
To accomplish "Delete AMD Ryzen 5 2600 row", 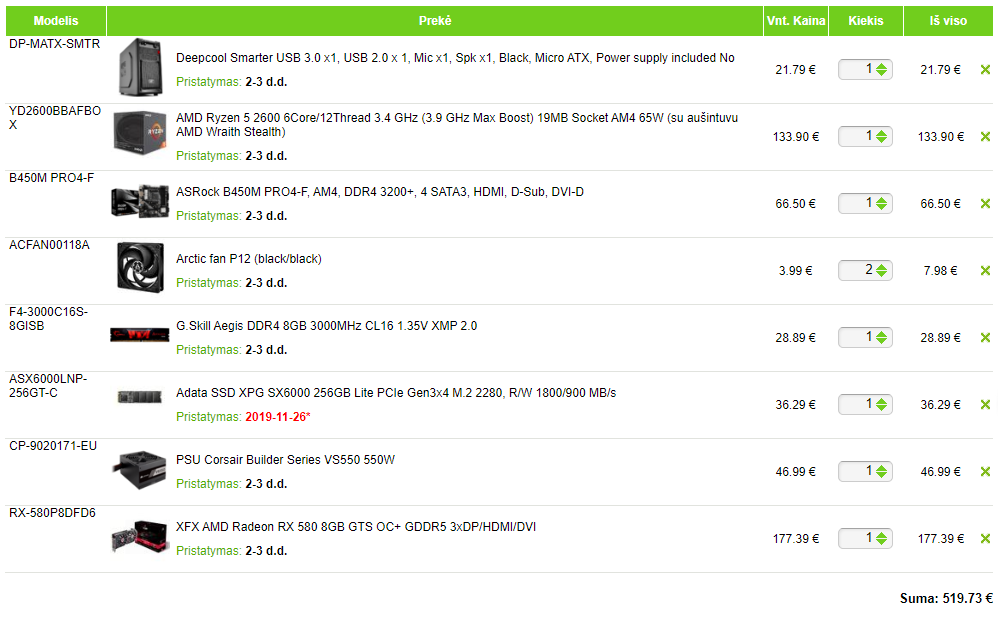I will point(985,137).
